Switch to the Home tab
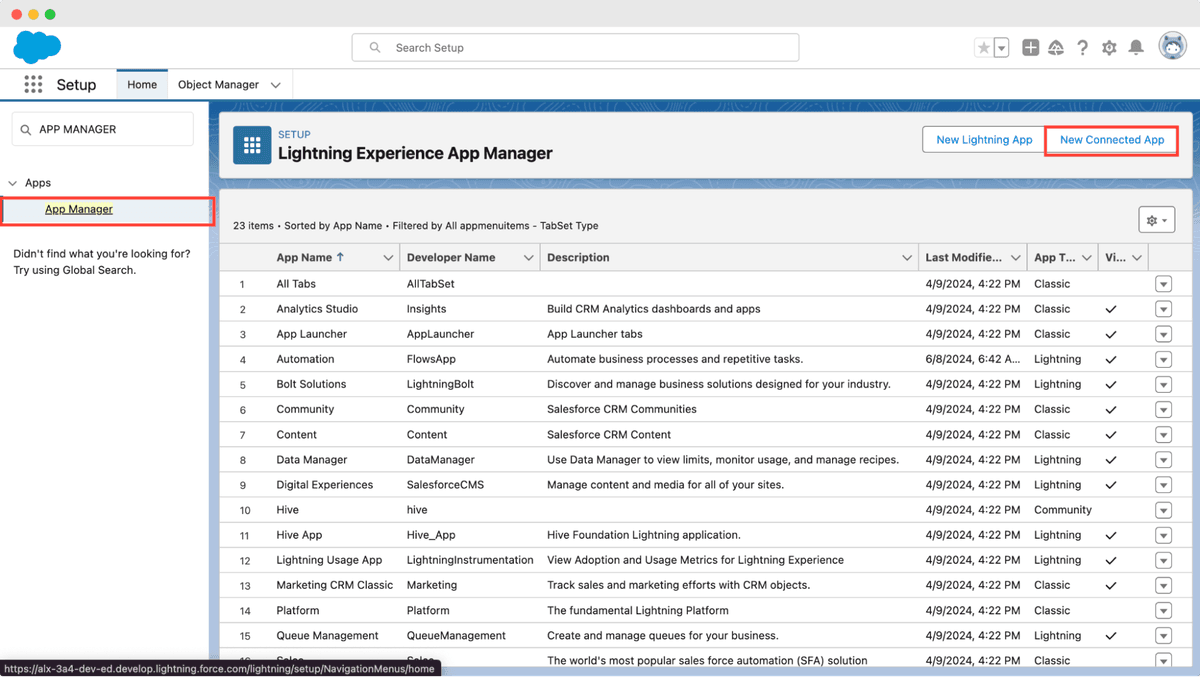The width and height of the screenshot is (1200, 677). tap(142, 85)
